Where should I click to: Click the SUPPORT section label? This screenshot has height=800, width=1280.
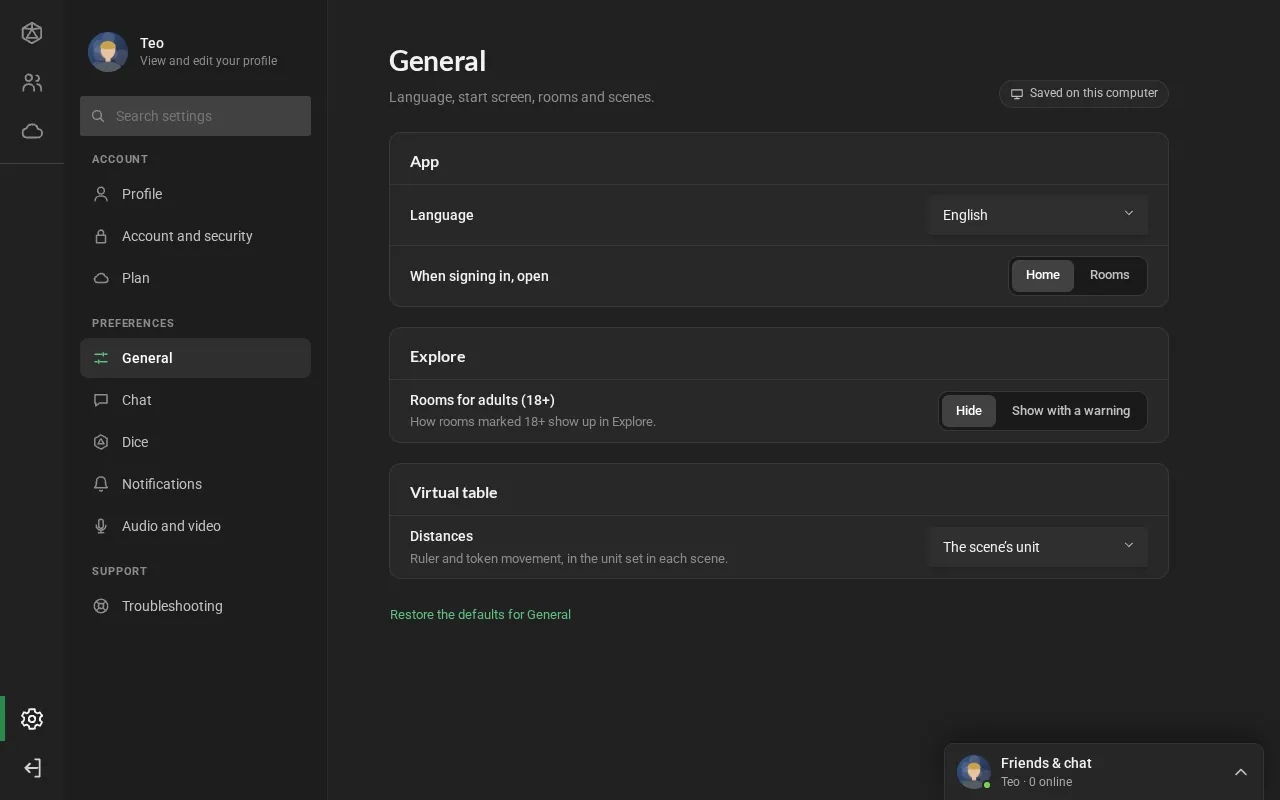119,571
